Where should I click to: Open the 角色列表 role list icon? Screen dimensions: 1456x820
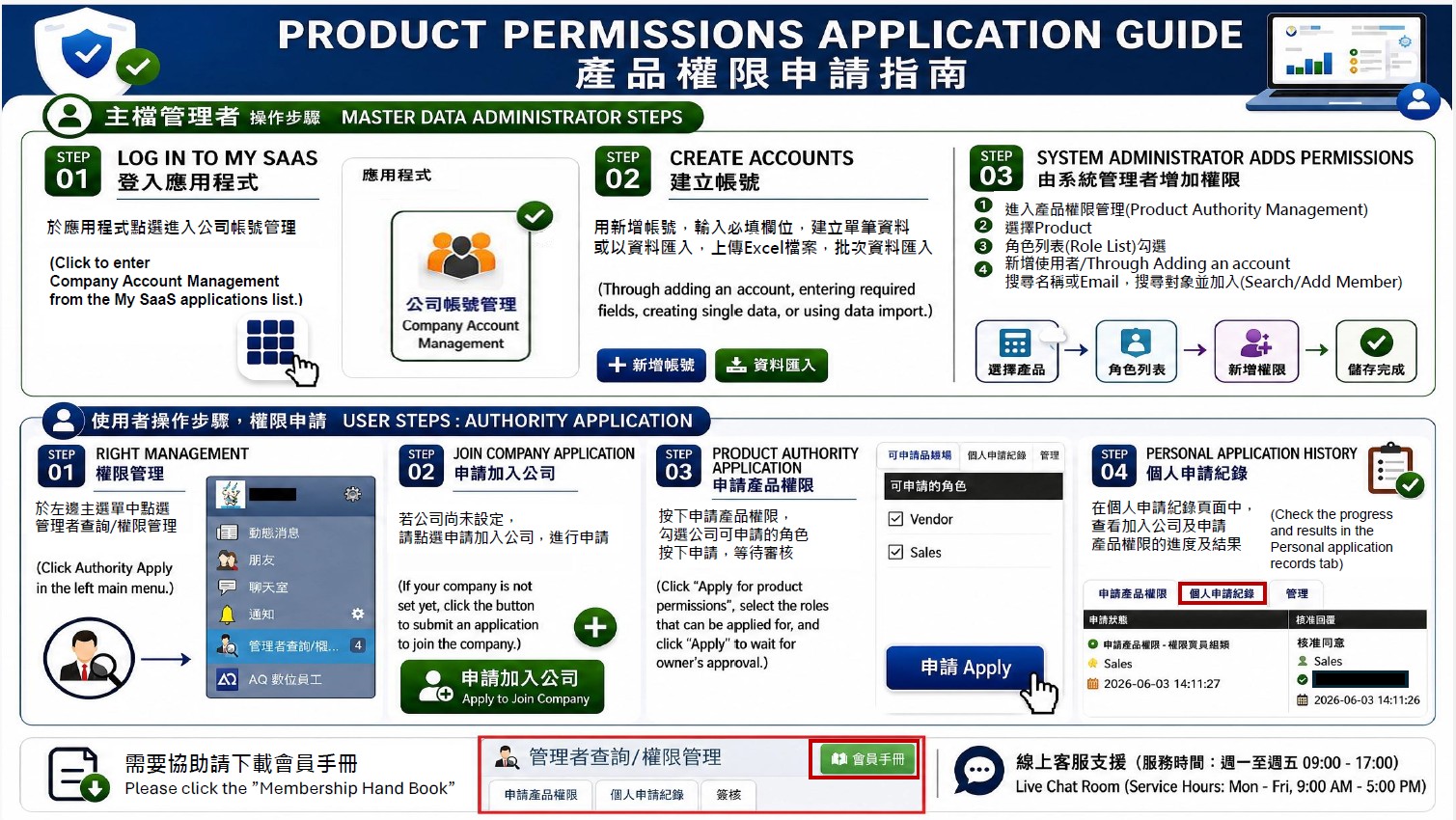(1137, 351)
